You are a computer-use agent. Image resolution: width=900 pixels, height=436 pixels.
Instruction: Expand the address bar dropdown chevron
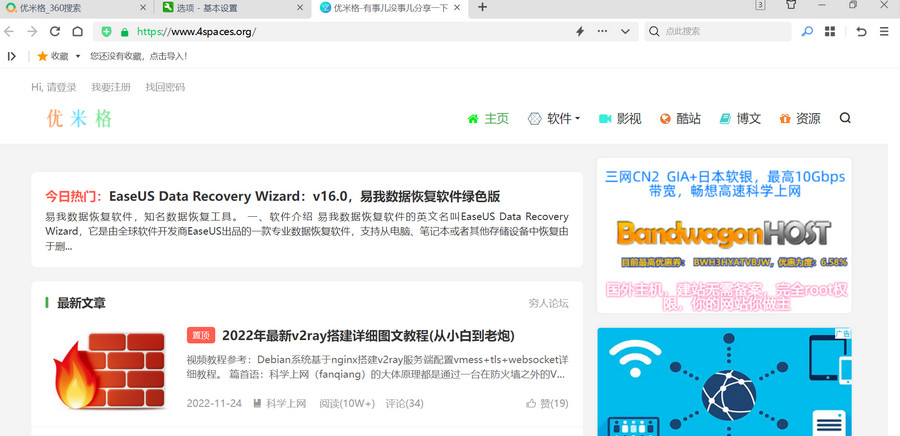pos(625,32)
